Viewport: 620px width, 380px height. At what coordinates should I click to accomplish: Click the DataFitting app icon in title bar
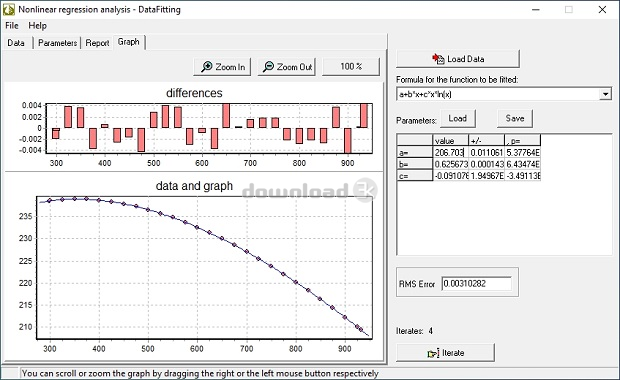9,9
